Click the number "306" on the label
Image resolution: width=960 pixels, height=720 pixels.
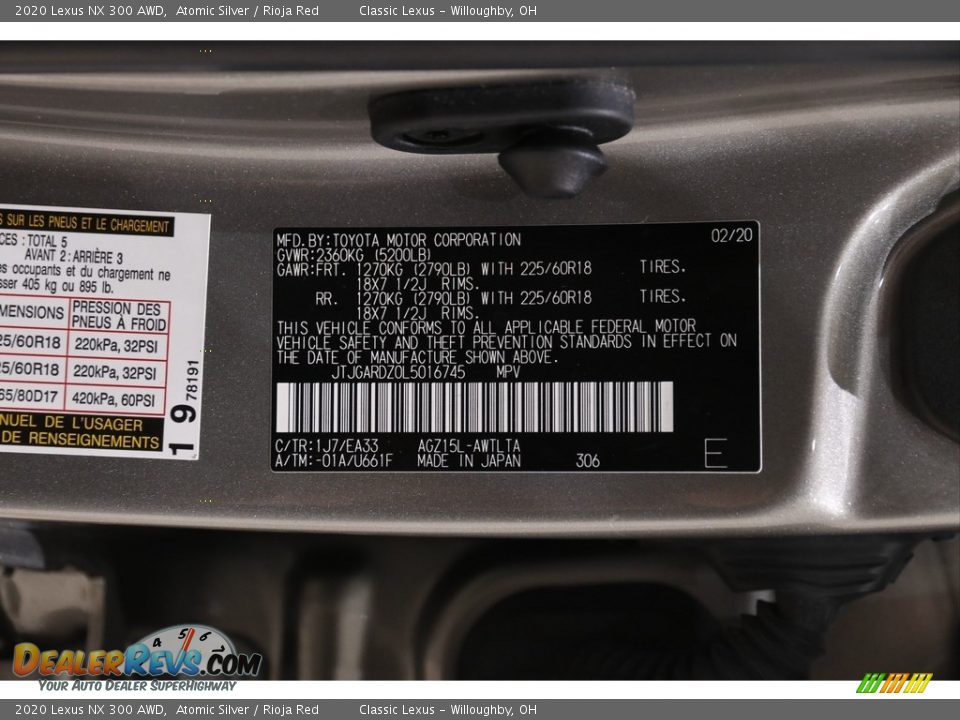point(587,461)
